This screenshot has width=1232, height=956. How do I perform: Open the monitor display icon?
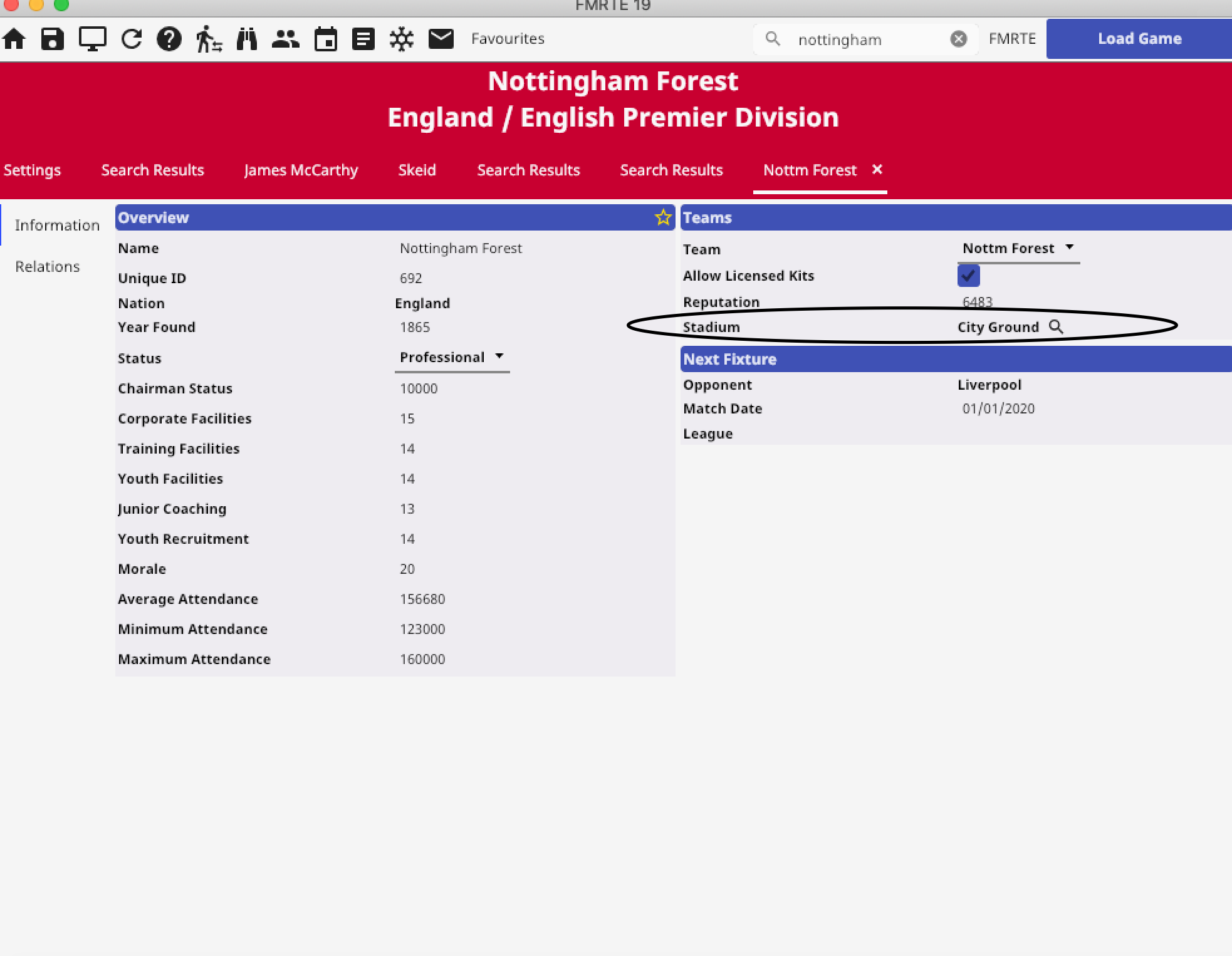point(92,39)
